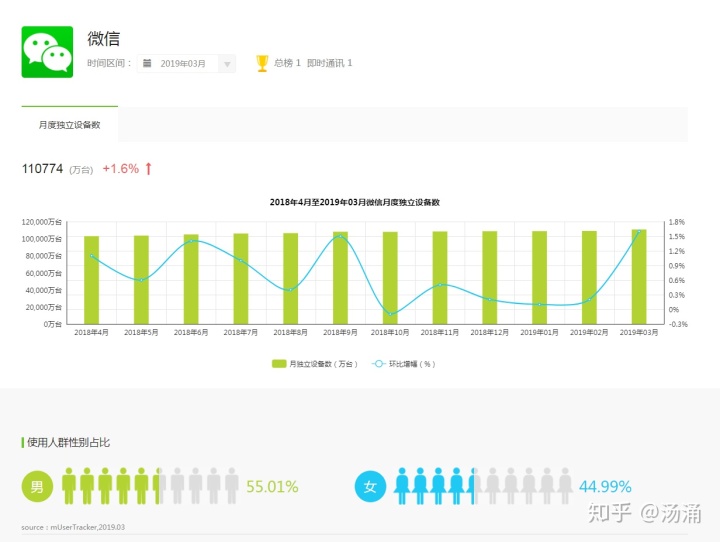The width and height of the screenshot is (720, 542).
Task: Click the first green male figure icon
Action: (69, 486)
